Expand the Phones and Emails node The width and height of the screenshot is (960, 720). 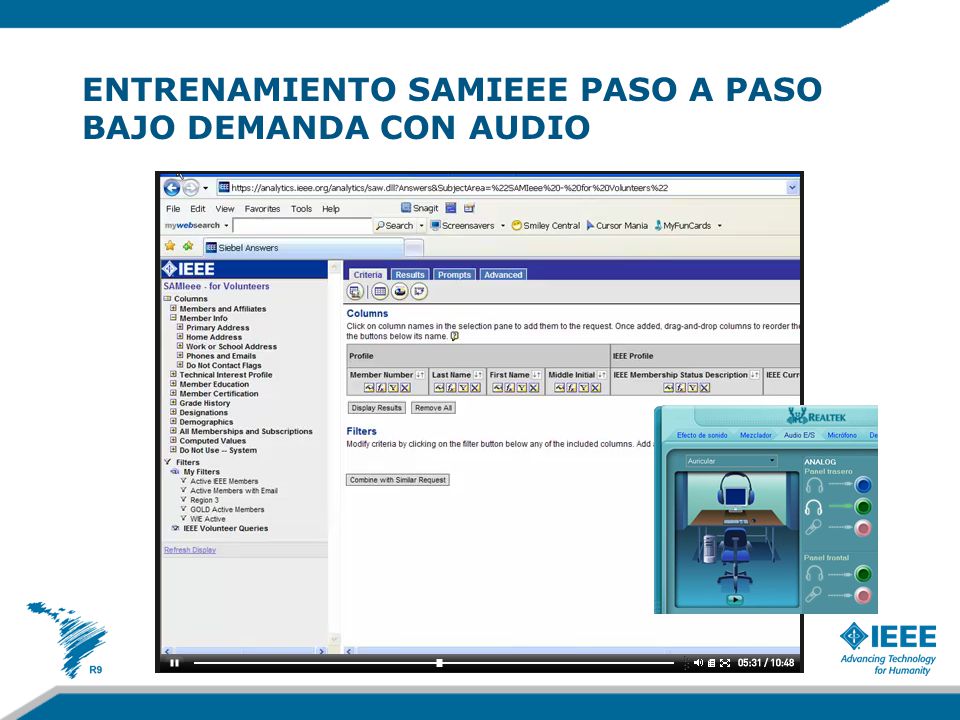180,355
